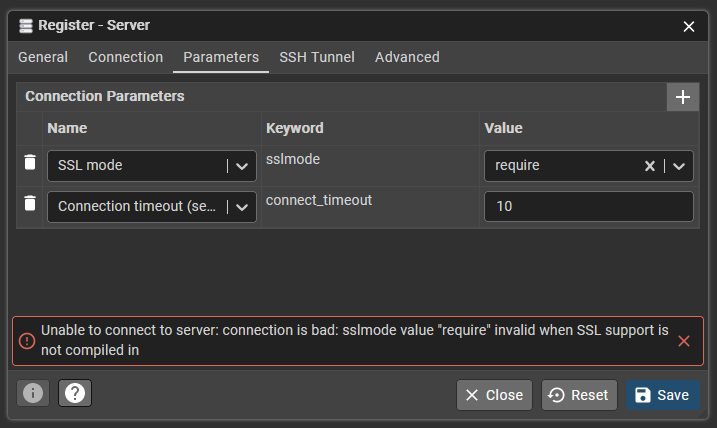Open the info icon button
Image resolution: width=717 pixels, height=428 pixels.
33,394
